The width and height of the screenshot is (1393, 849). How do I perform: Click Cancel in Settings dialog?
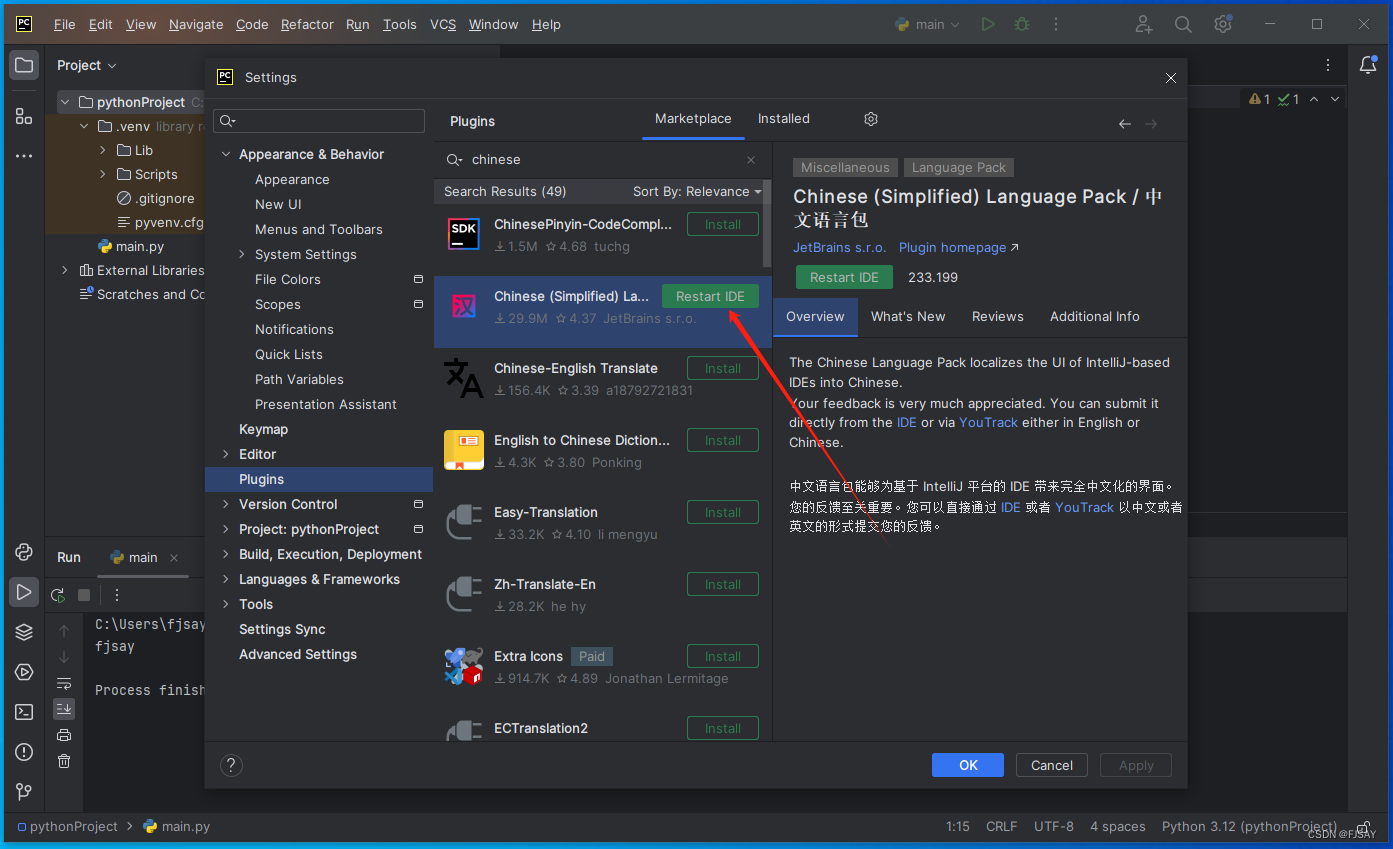click(1052, 765)
